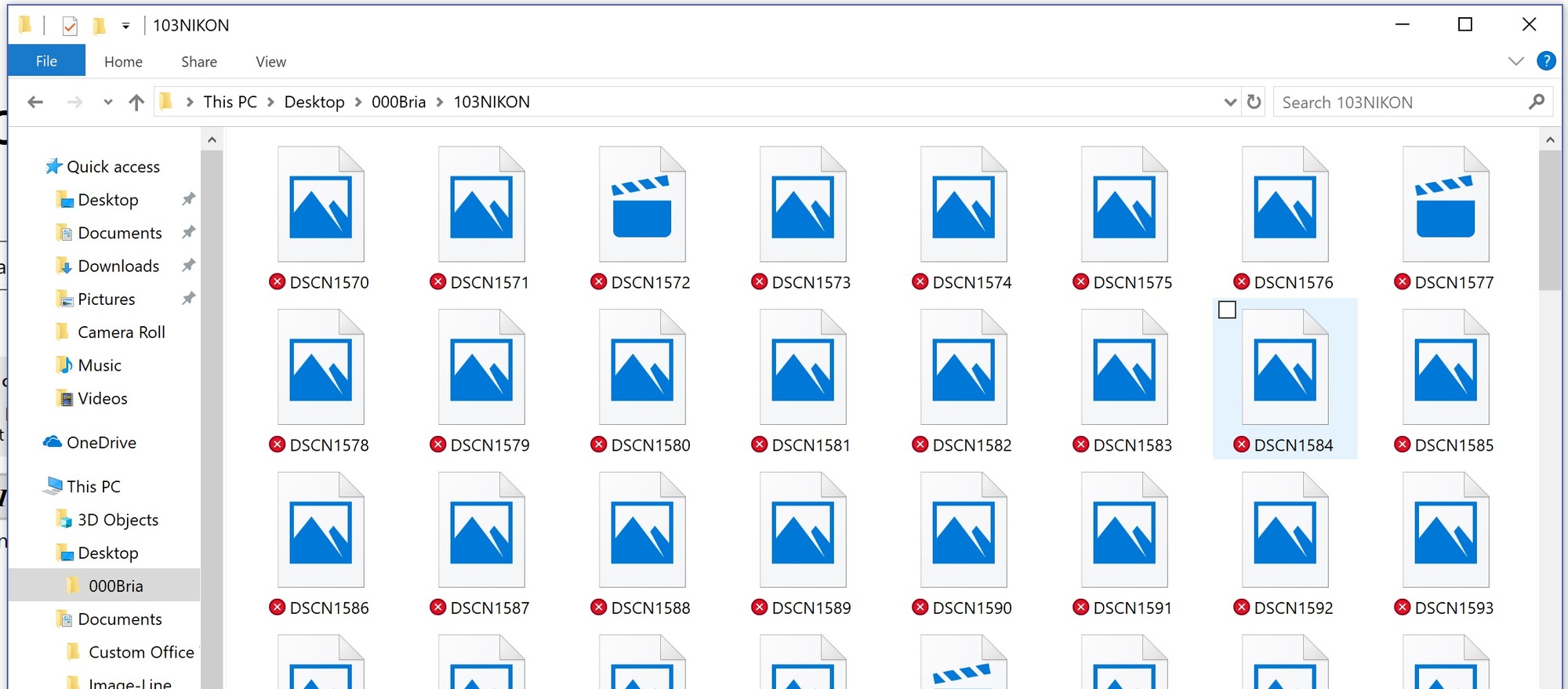The height and width of the screenshot is (689, 1568).
Task: Open the Home ribbon tab
Action: (123, 61)
